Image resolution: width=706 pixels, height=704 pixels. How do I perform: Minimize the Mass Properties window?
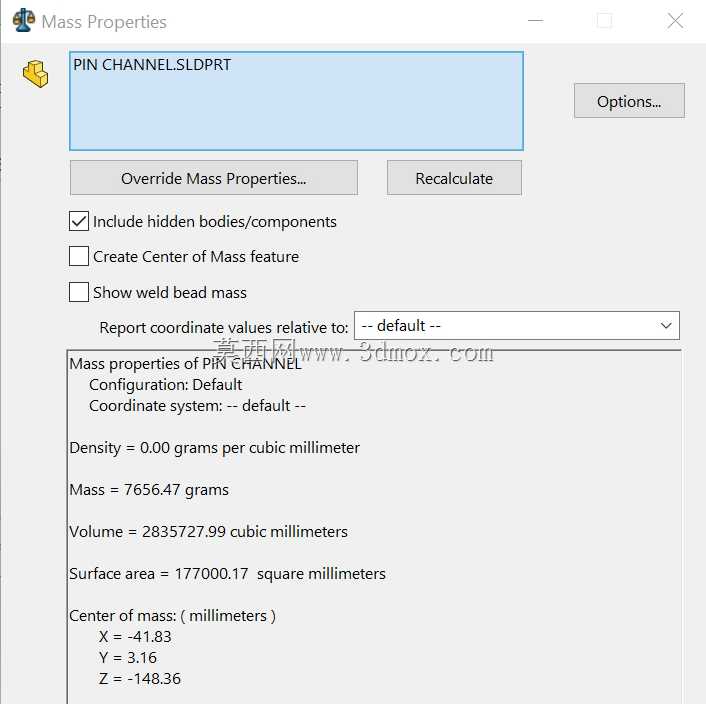pos(535,21)
